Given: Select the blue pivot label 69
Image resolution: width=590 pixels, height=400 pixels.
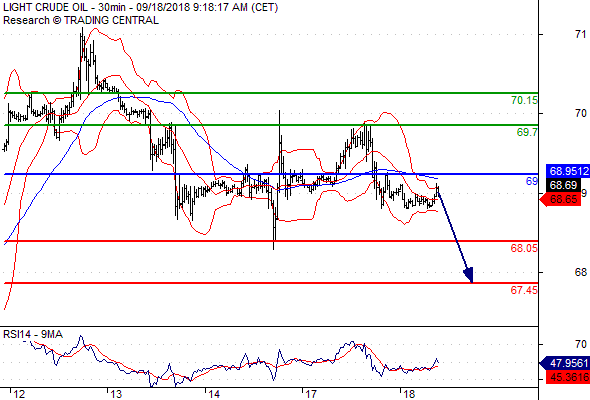Looking at the screenshot, I should click(532, 181).
